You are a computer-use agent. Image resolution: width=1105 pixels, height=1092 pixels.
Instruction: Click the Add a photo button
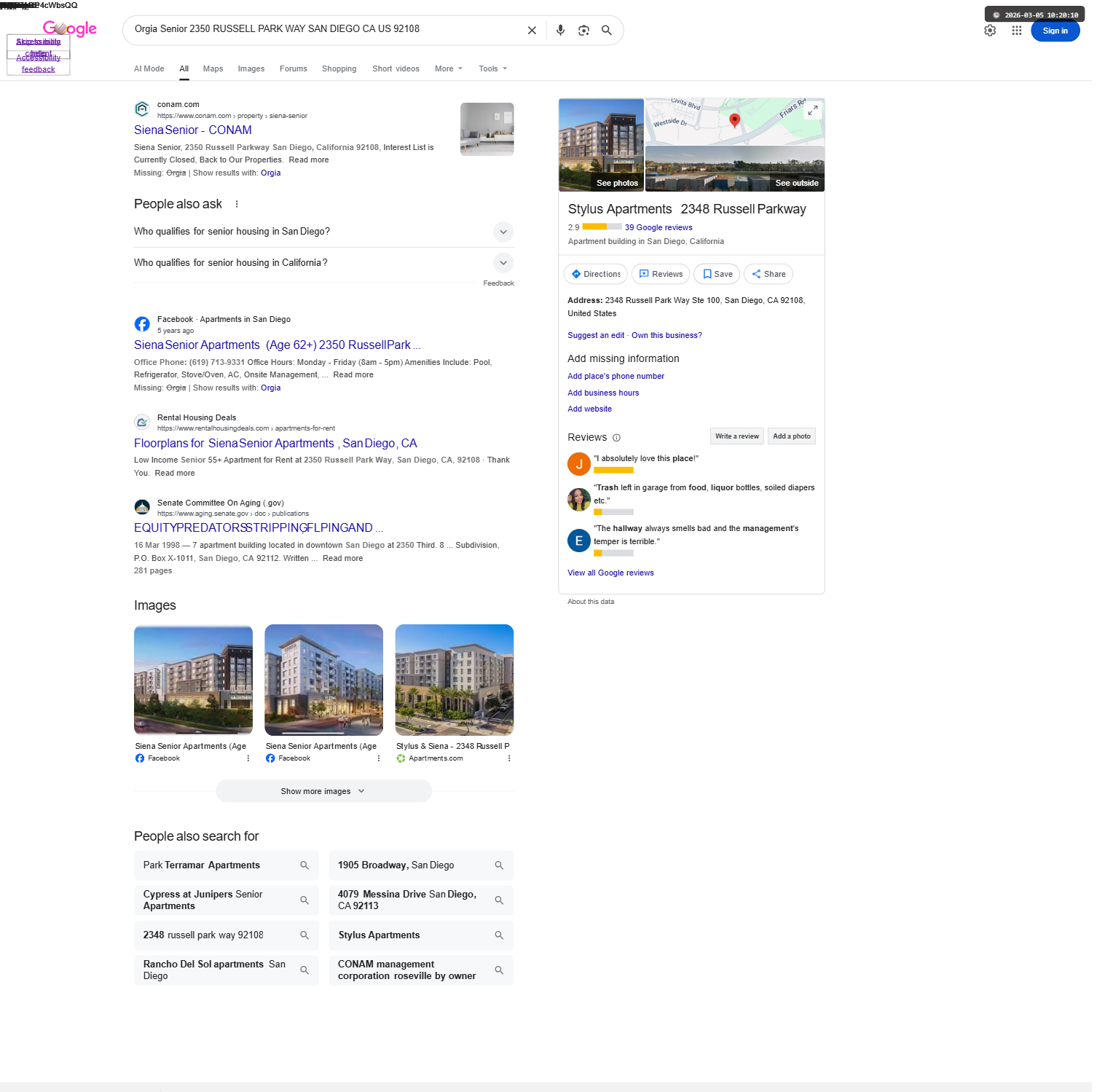(x=791, y=436)
